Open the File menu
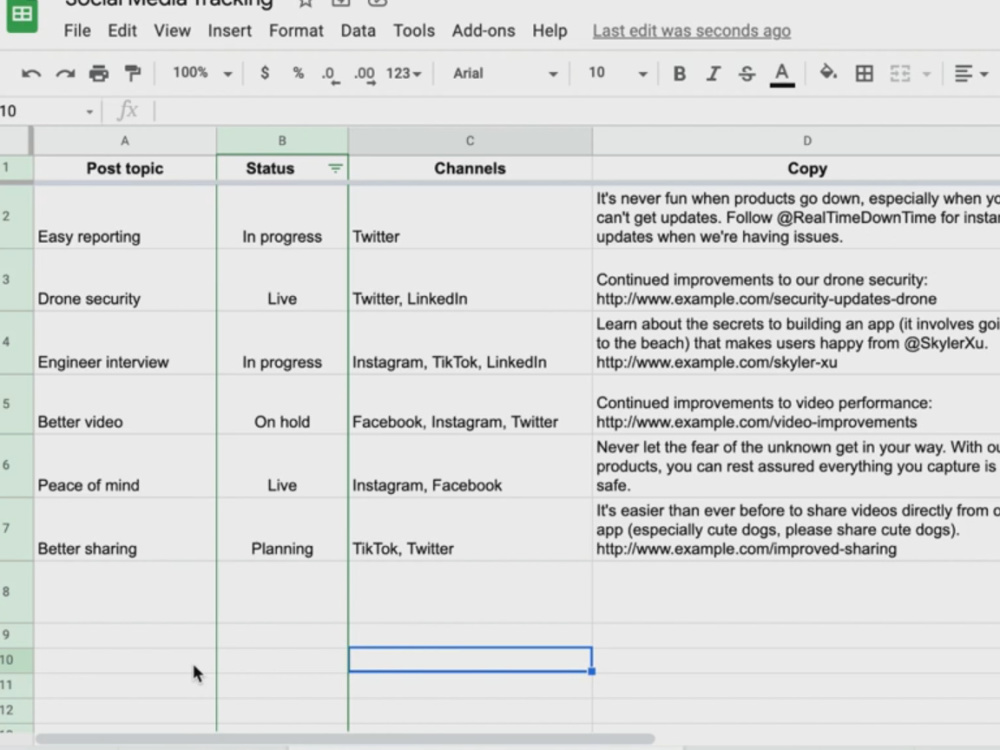This screenshot has height=750, width=1000. (77, 31)
